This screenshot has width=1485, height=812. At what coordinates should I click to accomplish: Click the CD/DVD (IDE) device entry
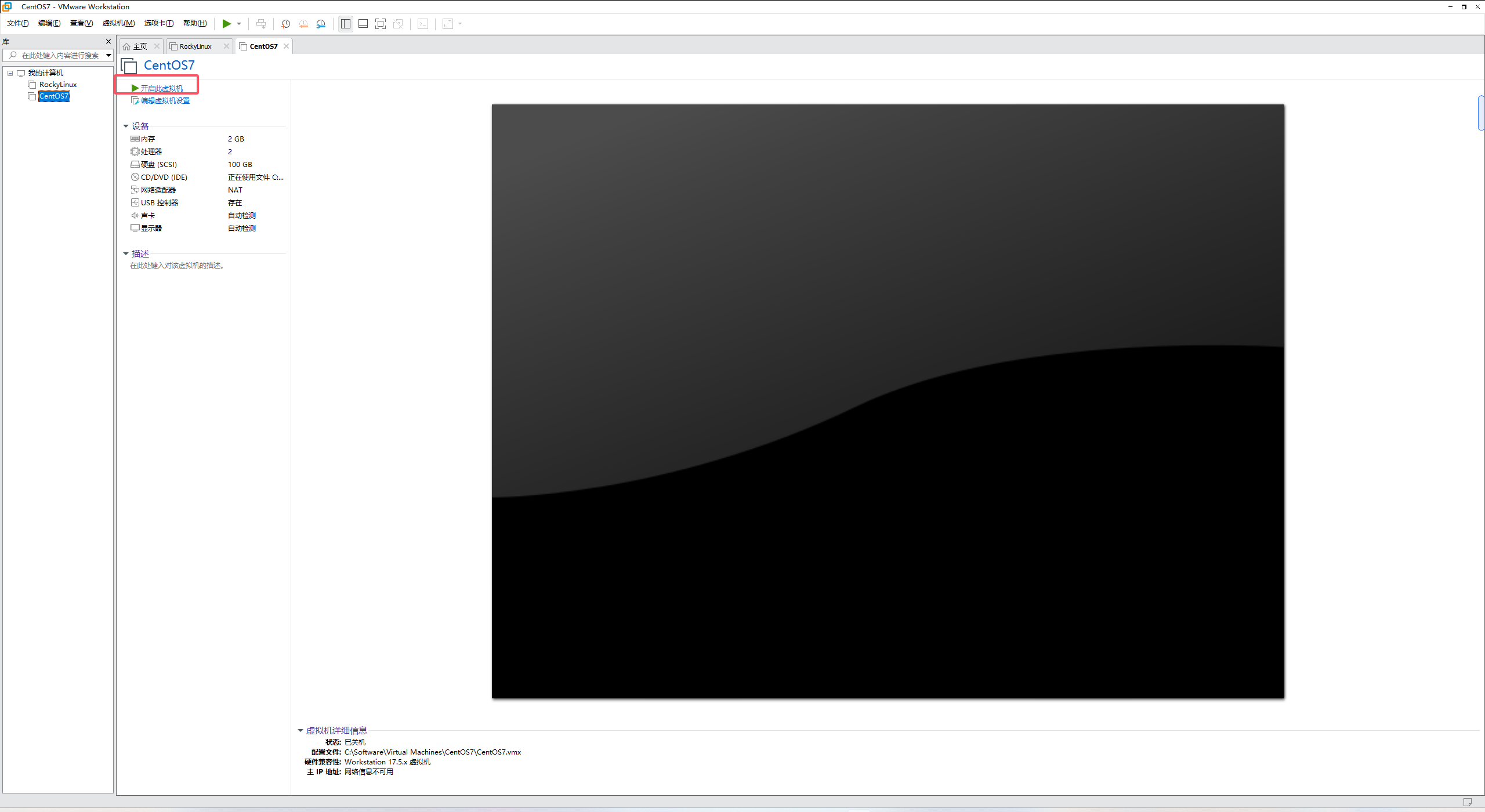(x=164, y=177)
